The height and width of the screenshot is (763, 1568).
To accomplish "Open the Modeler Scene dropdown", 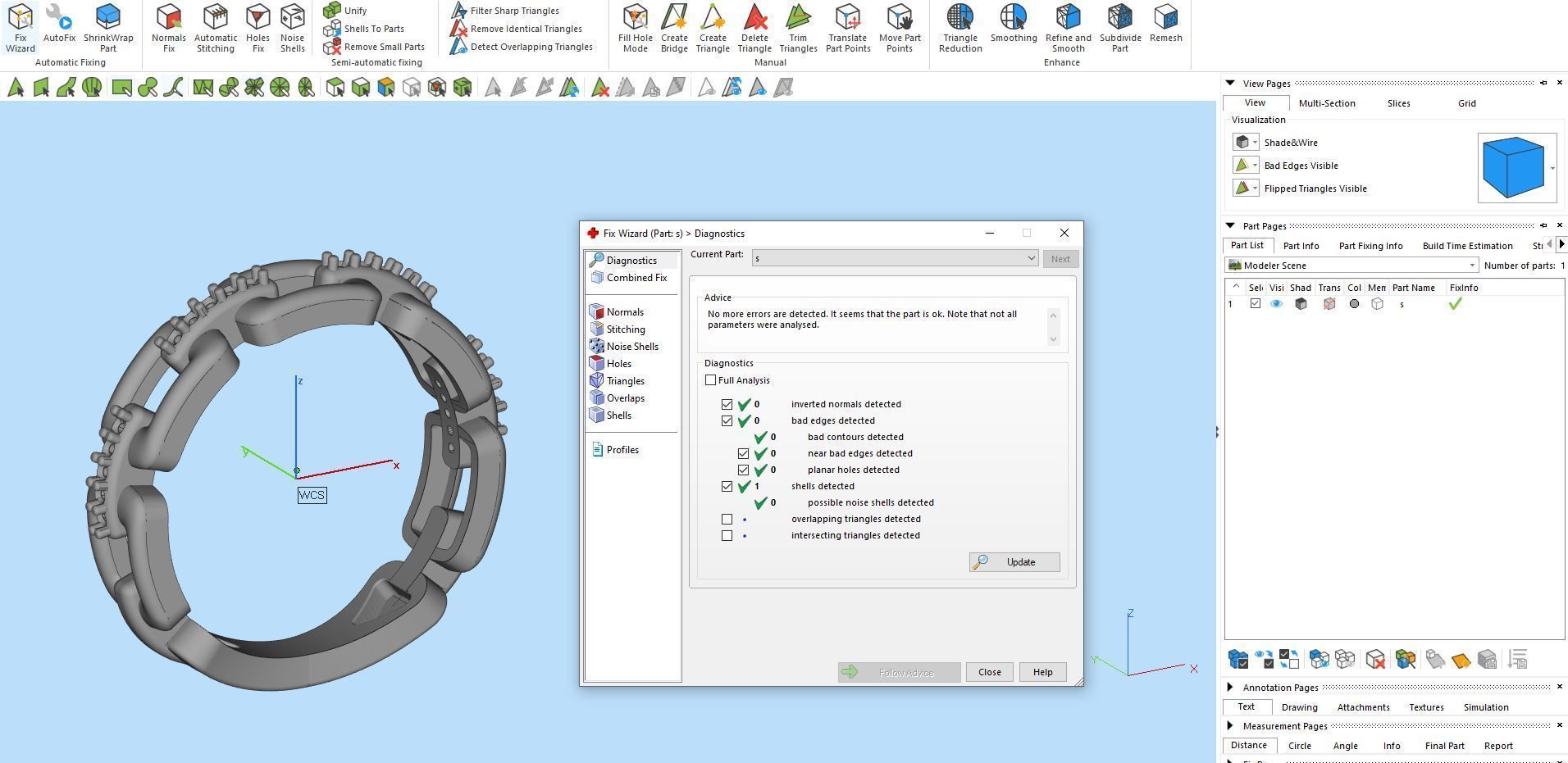I will point(1351,266).
